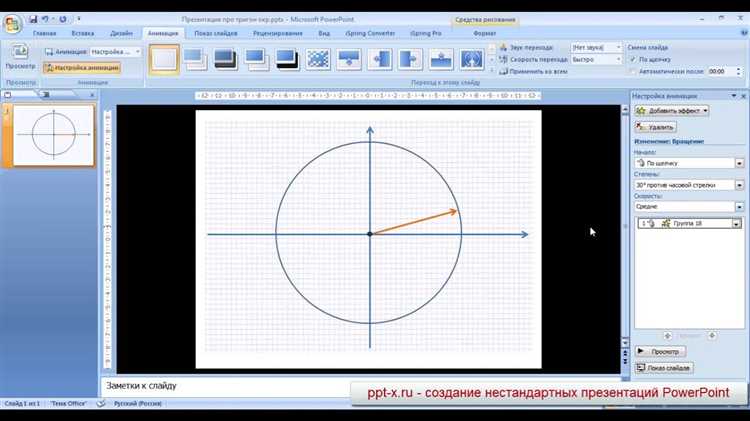Open the Начало dropdown По щелчку
Screen dimensions: 750x421
(x=689, y=163)
